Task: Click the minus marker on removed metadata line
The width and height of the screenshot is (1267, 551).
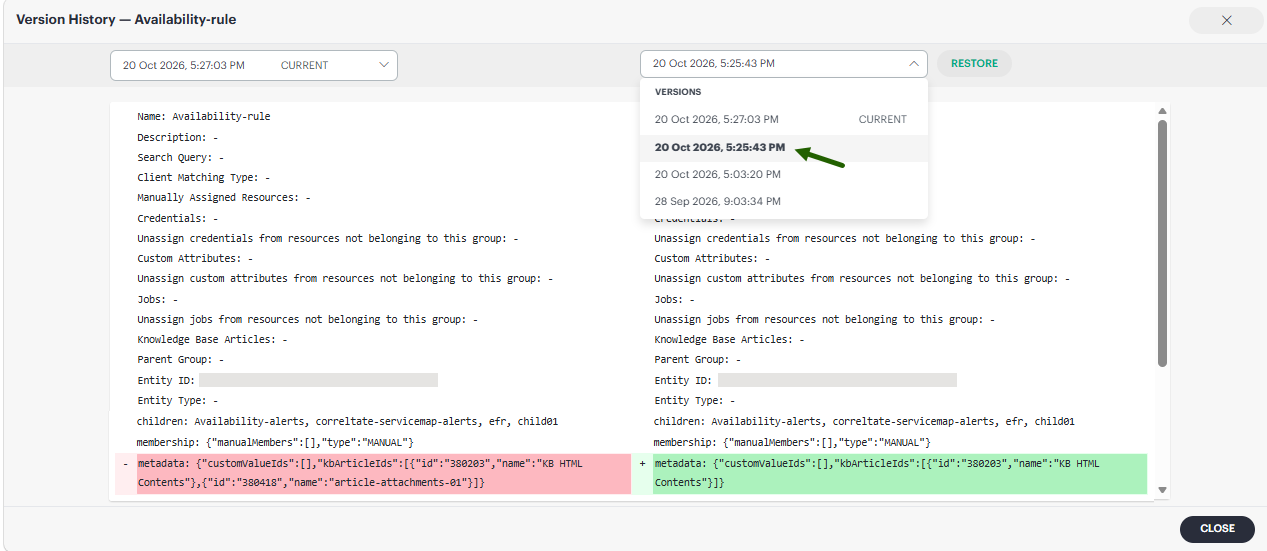Action: pos(125,464)
